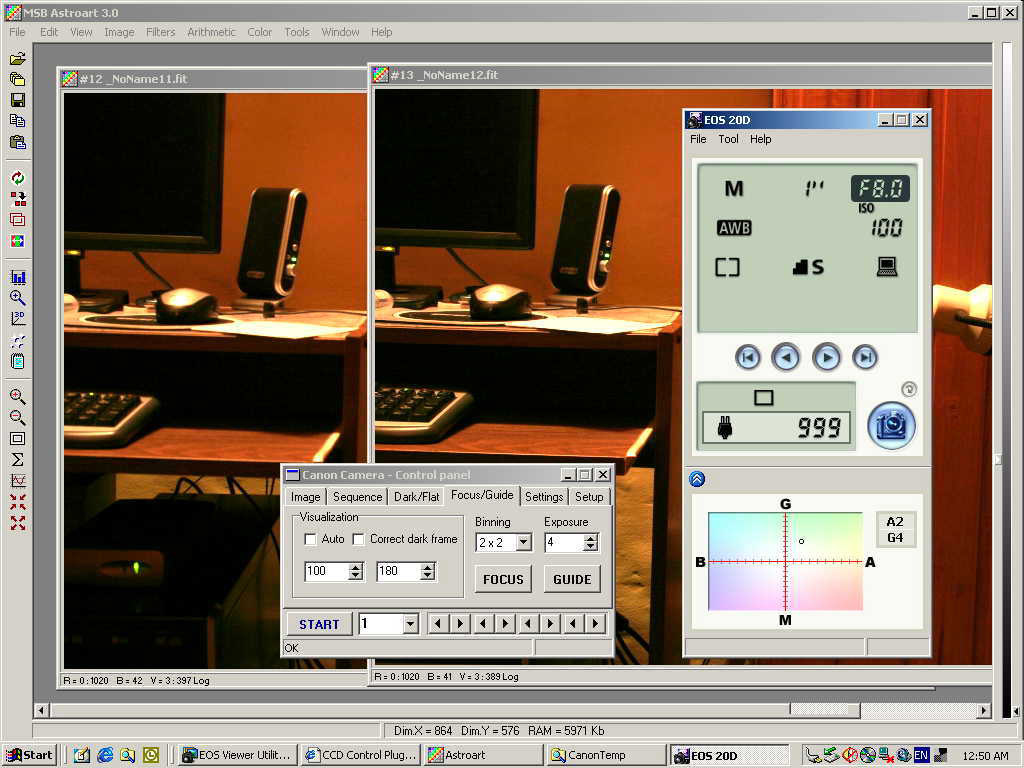1024x768 pixels.
Task: Click the M shooting mode indicator
Action: coord(734,189)
